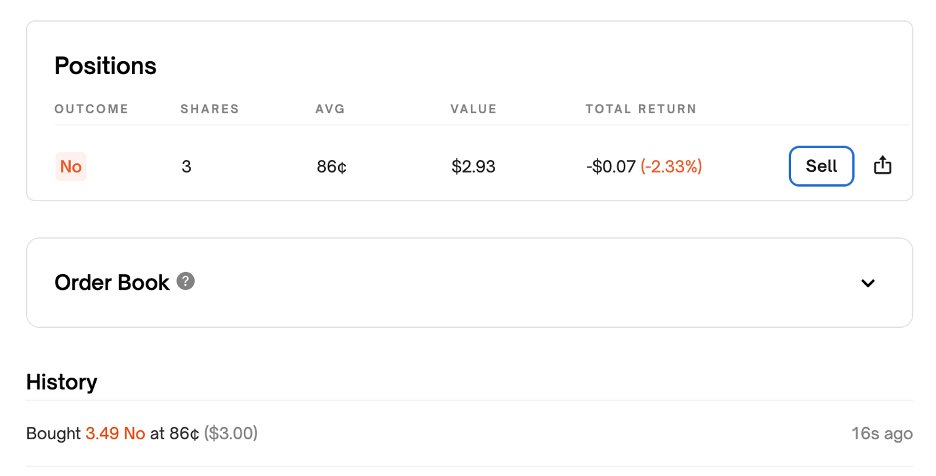Click the -2.33% total return percentage
Image resolution: width=936 pixels, height=476 pixels.
[x=671, y=167]
